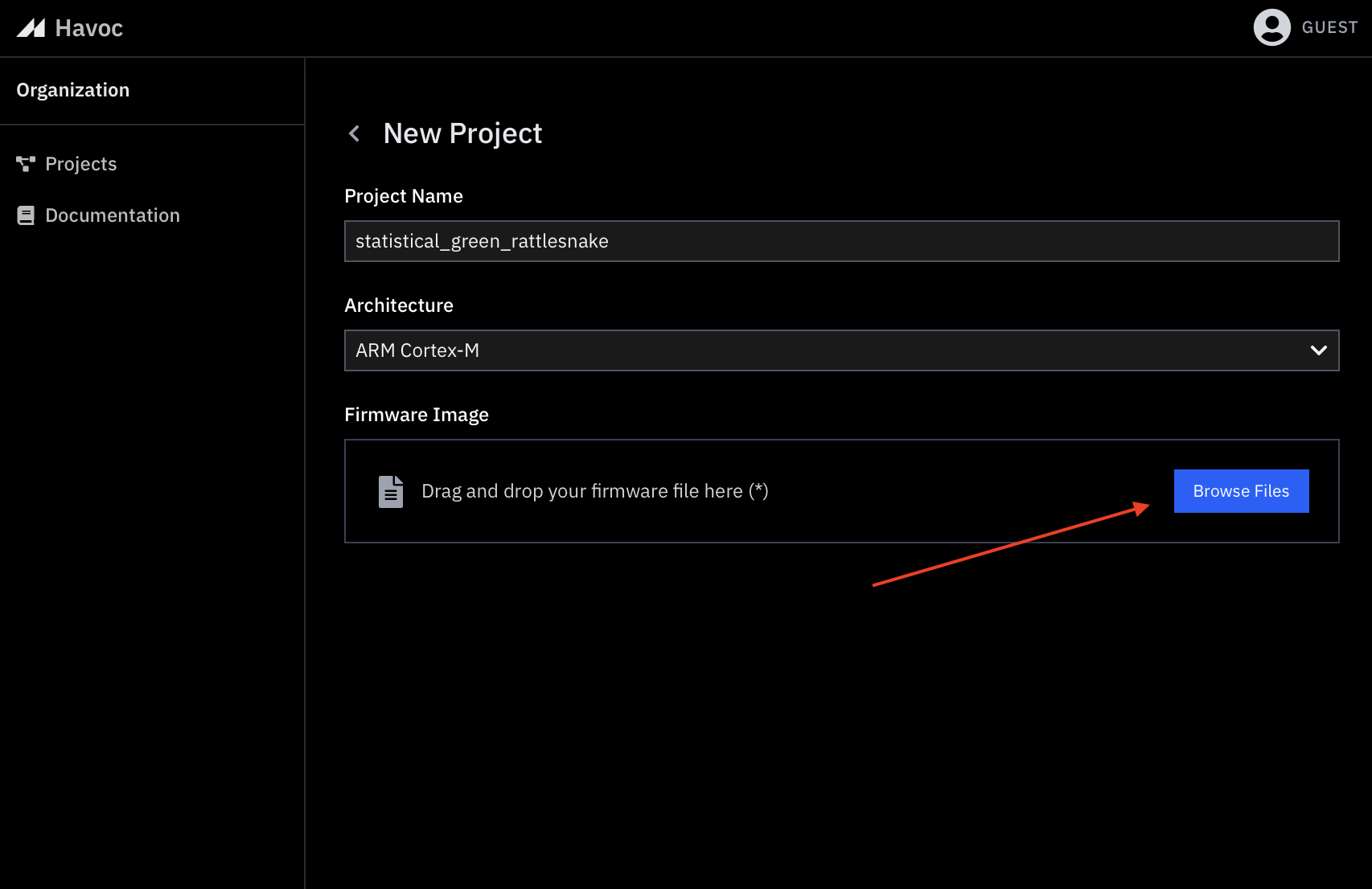Click the firmware file document icon
Screen dimensions: 1372x889
pos(391,490)
